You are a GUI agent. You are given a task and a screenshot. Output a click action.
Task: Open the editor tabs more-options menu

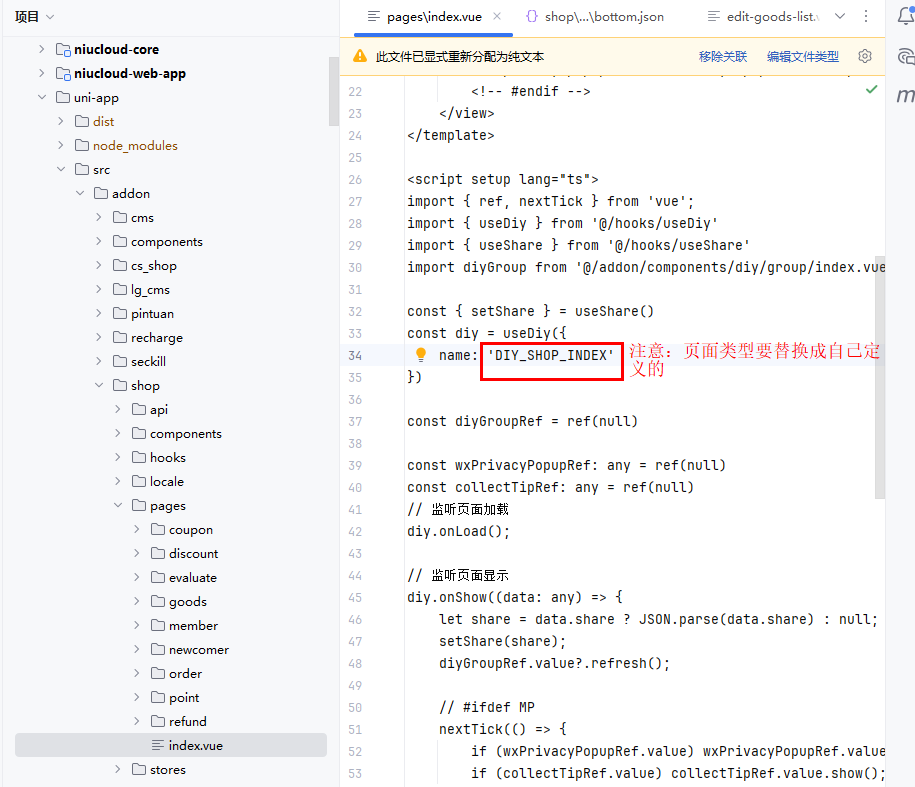(866, 16)
